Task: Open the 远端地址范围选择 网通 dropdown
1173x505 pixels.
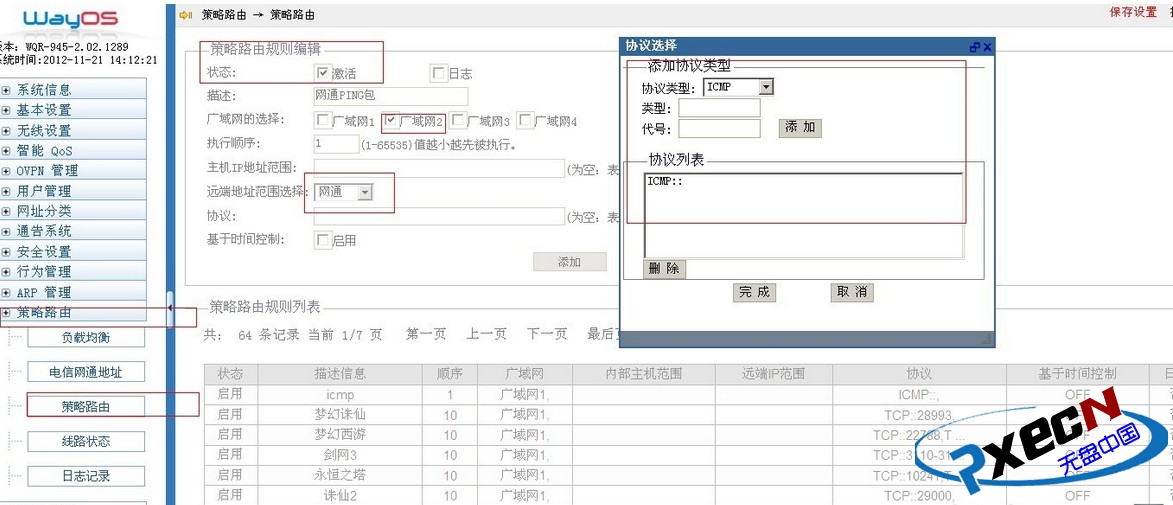Action: tap(365, 192)
